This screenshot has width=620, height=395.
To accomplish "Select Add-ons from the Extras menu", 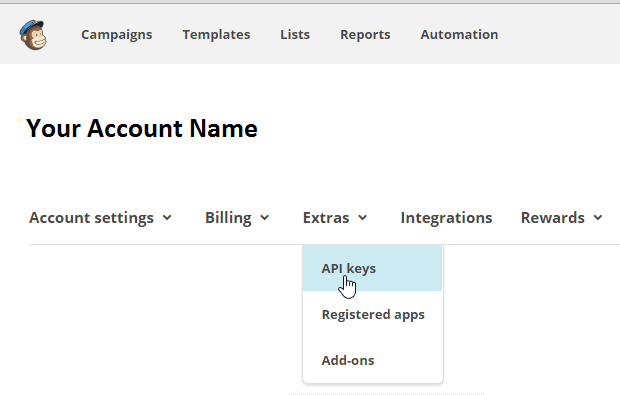I will click(372, 360).
